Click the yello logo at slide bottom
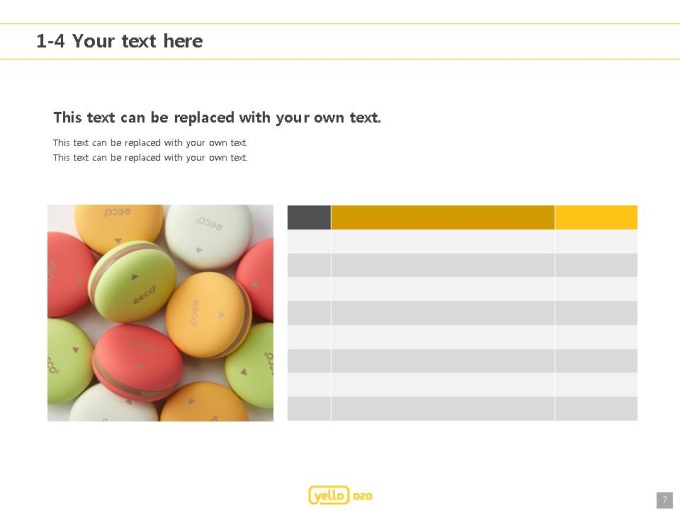The image size is (680, 510). 329,495
